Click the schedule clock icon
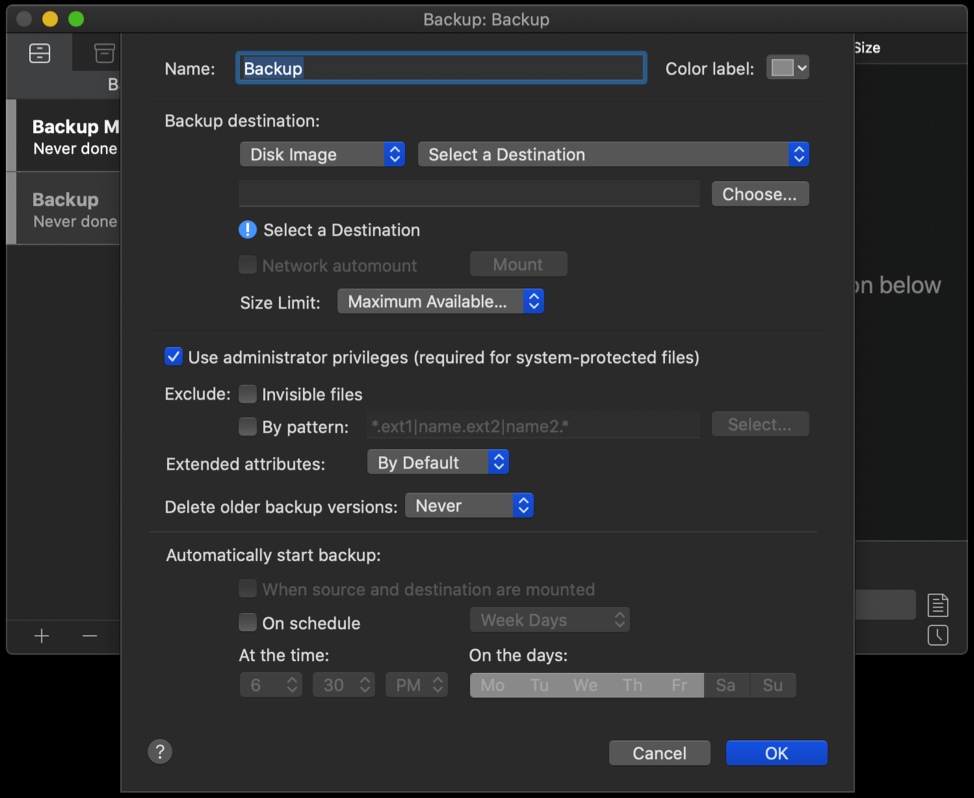This screenshot has width=974, height=798. [937, 635]
